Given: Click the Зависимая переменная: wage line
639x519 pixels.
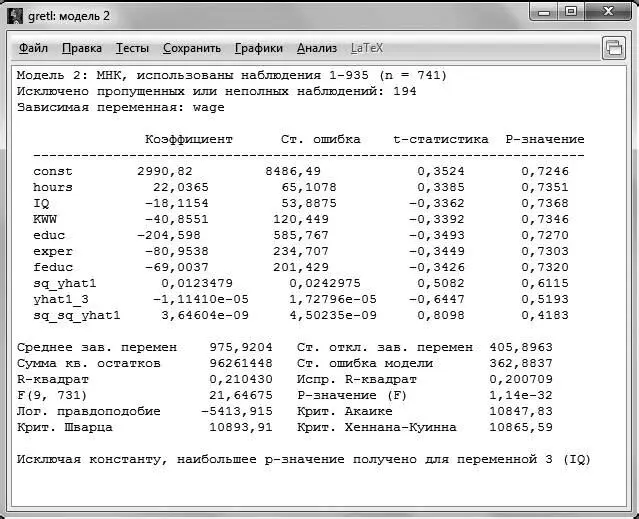Looking at the screenshot, I should tap(121, 108).
